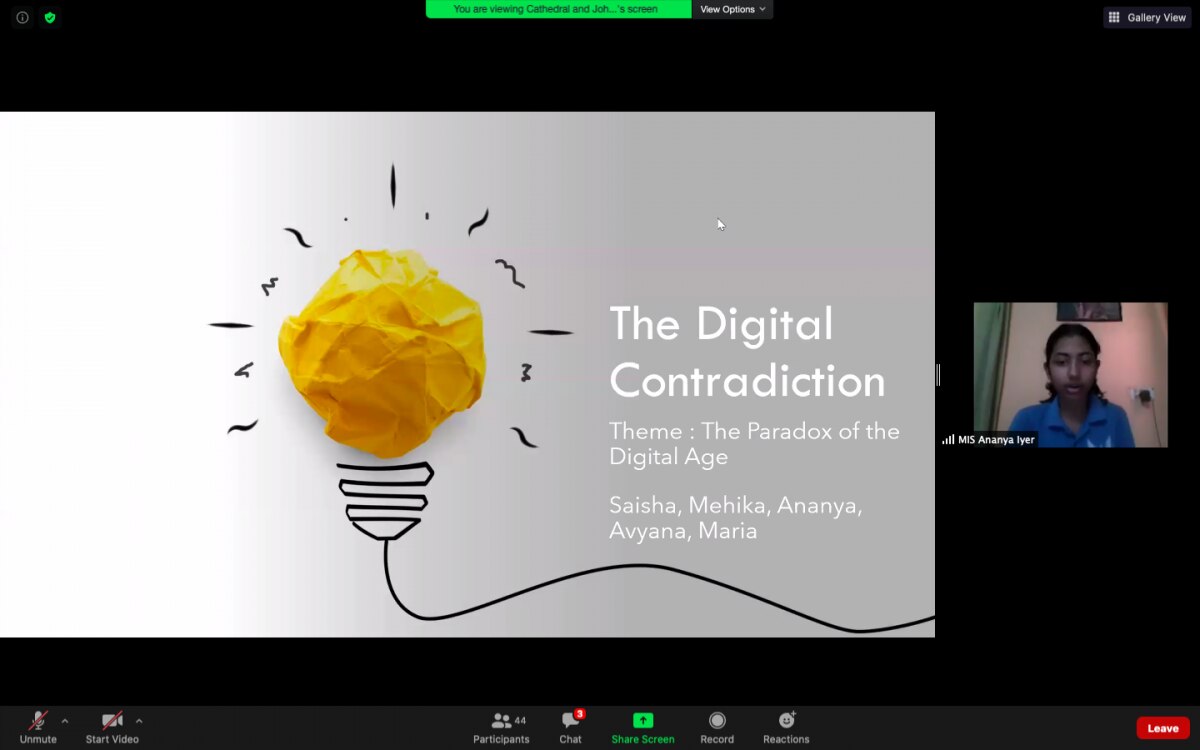Open the Participants panel
Image resolution: width=1200 pixels, height=750 pixels.
click(x=501, y=728)
